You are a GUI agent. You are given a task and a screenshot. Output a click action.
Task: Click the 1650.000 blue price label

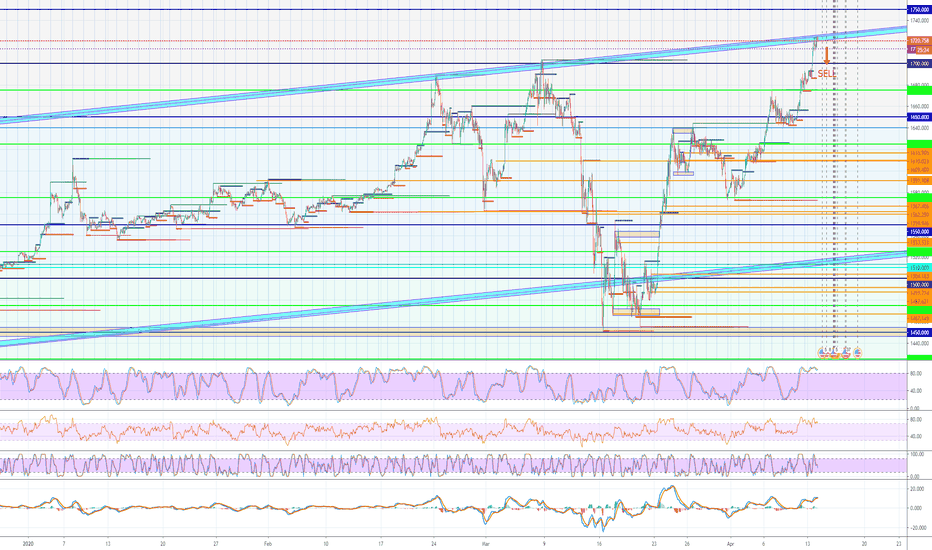pos(920,118)
